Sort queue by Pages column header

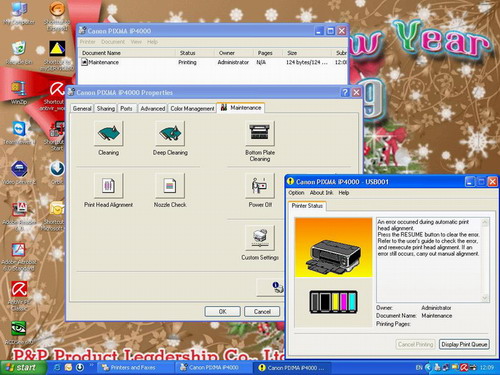point(268,53)
